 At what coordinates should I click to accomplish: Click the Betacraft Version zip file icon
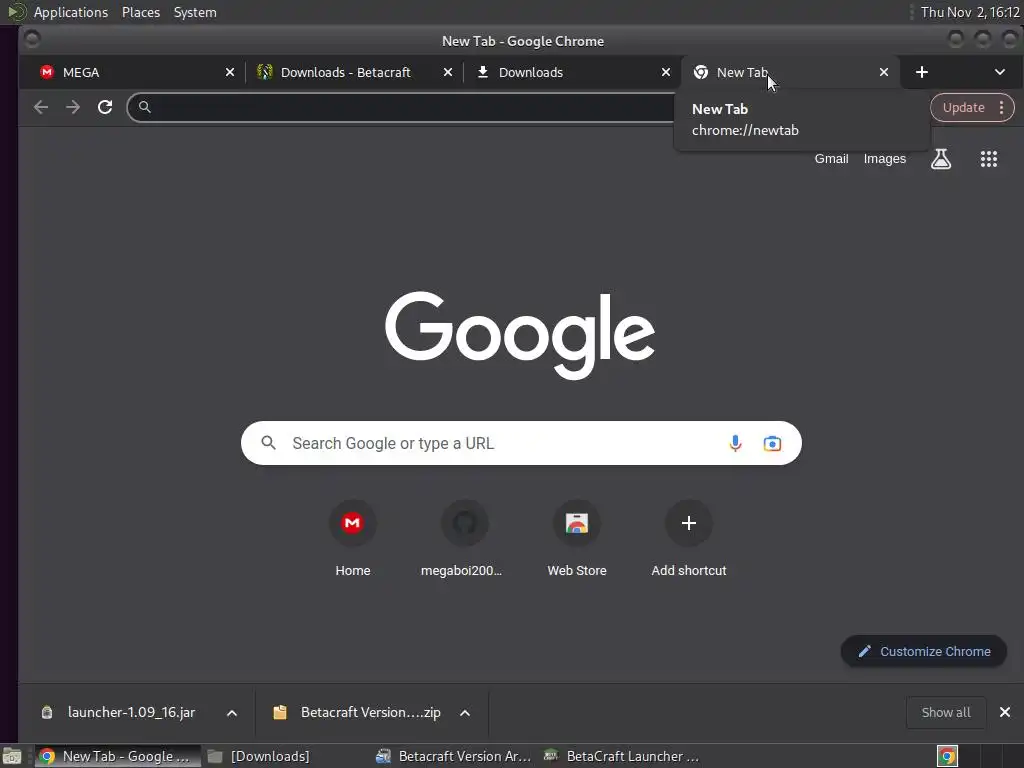(x=280, y=712)
